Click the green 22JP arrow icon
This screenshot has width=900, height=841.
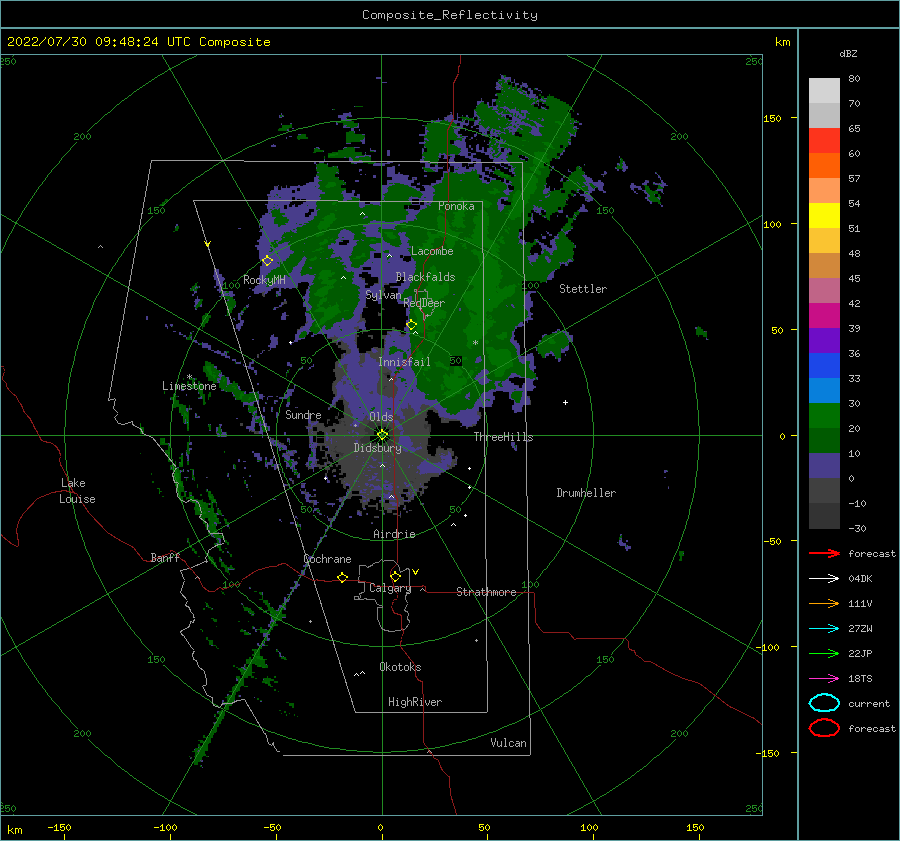824,653
